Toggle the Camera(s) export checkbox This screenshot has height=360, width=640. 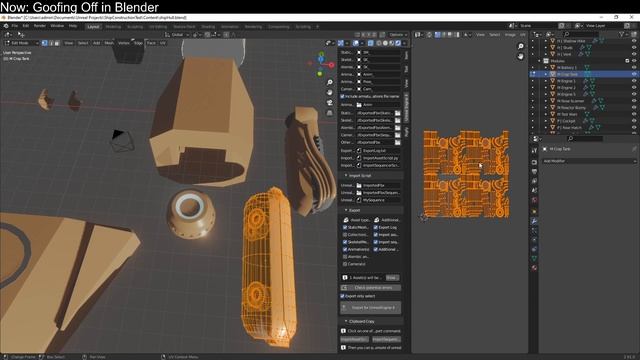point(345,264)
